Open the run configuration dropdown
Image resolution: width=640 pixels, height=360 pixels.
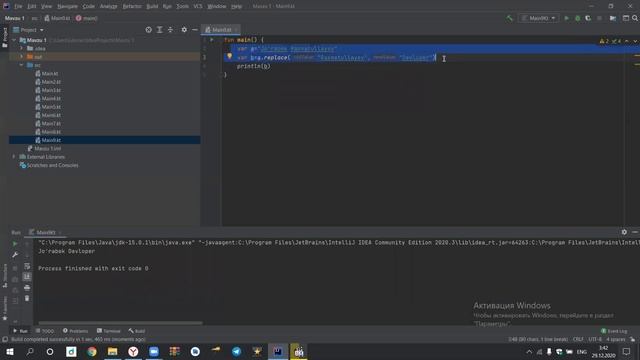pos(539,18)
